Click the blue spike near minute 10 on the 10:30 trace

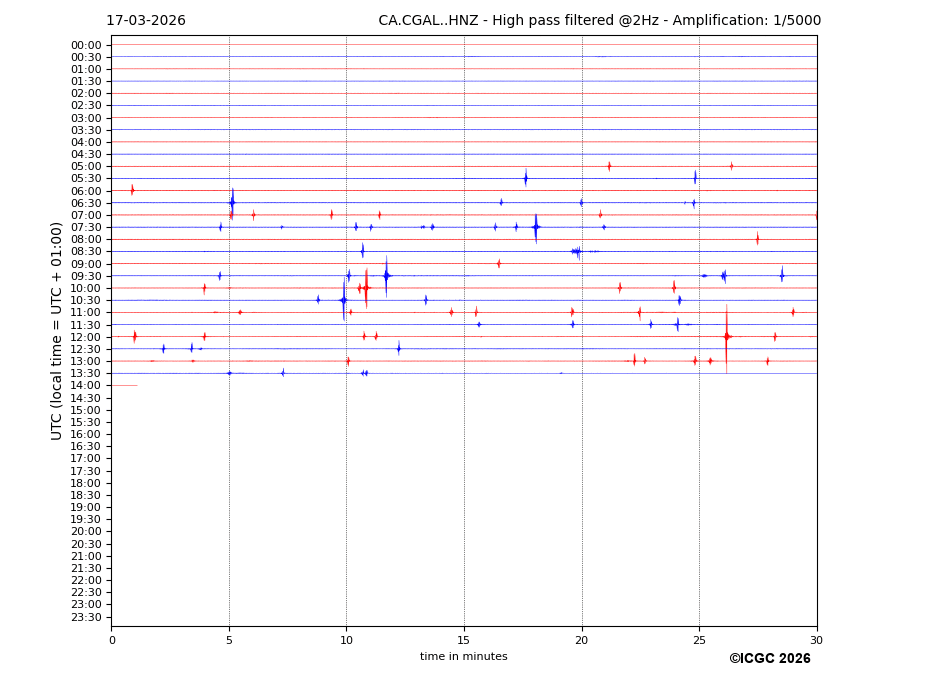tap(343, 300)
